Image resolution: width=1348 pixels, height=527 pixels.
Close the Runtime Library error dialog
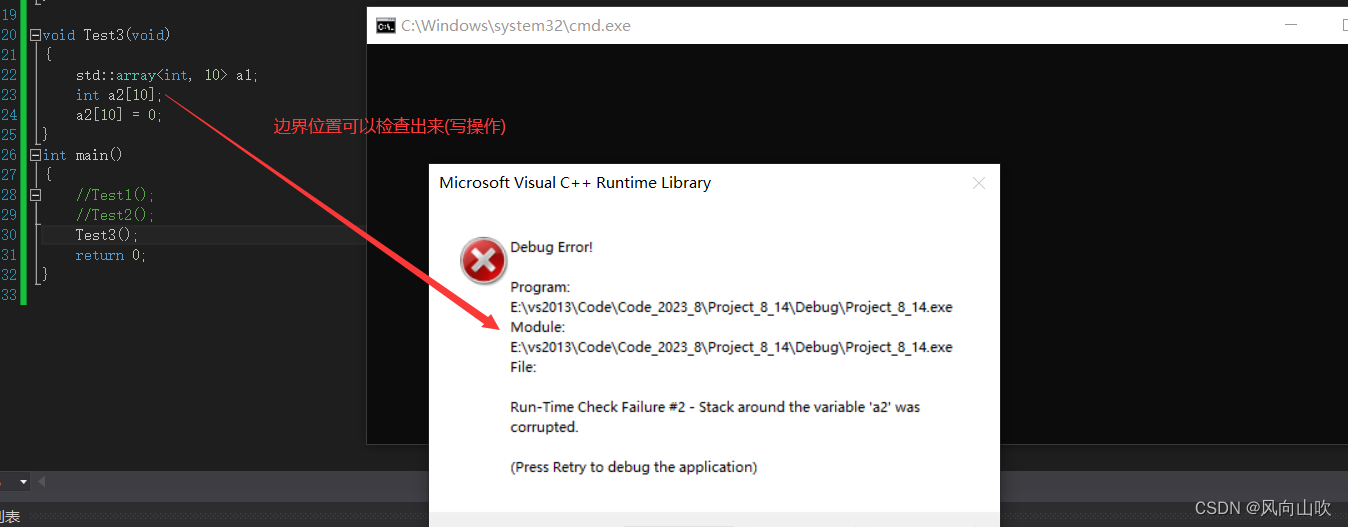coord(979,183)
